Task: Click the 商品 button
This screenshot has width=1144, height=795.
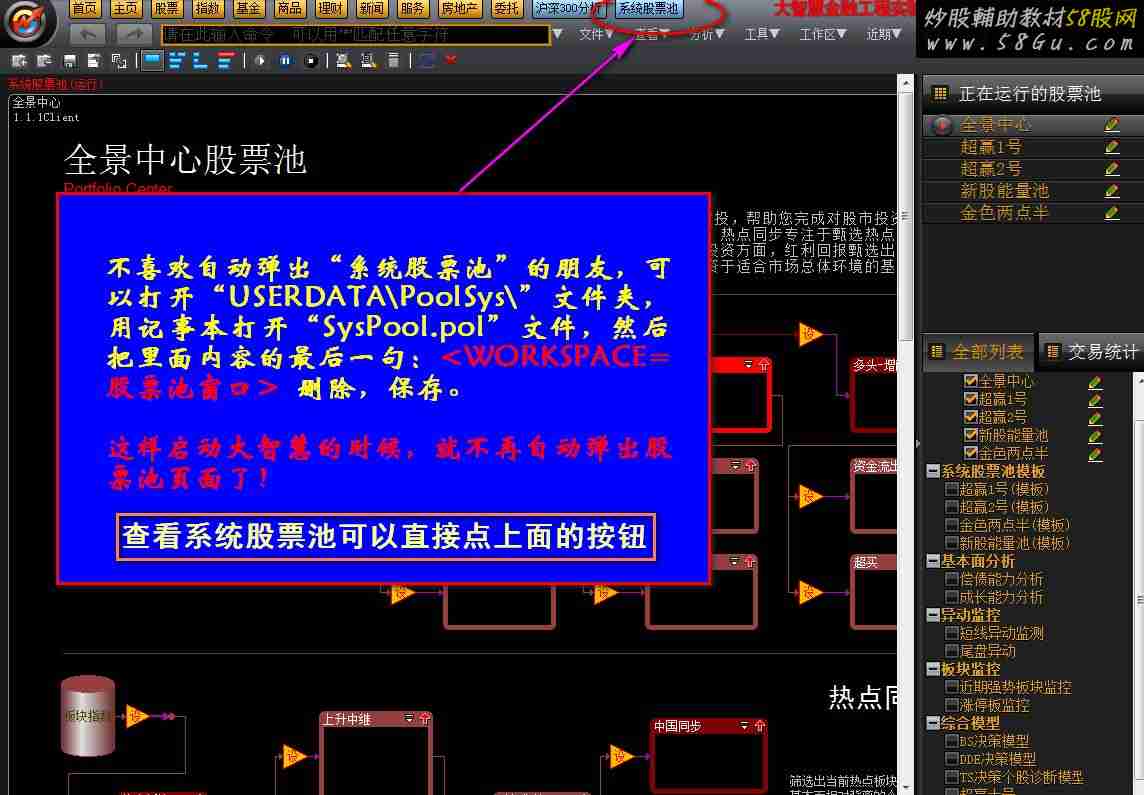Action: tap(289, 8)
